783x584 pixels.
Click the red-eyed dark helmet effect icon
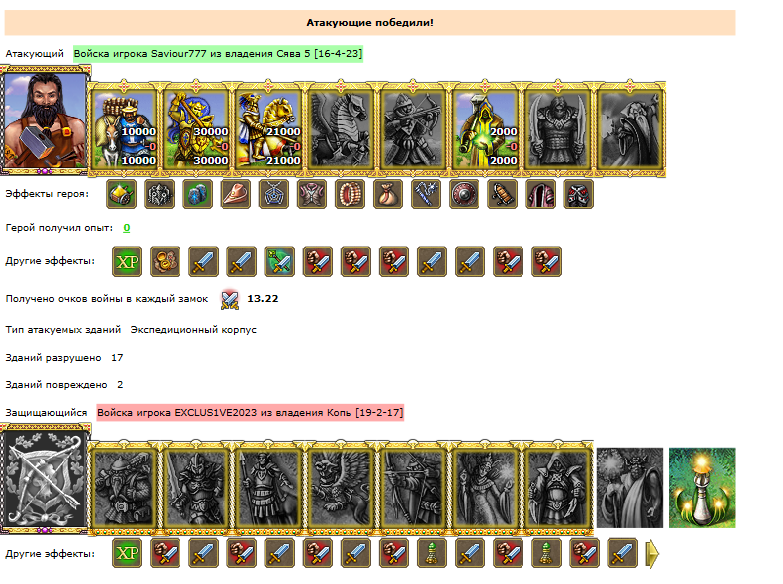pos(579,194)
